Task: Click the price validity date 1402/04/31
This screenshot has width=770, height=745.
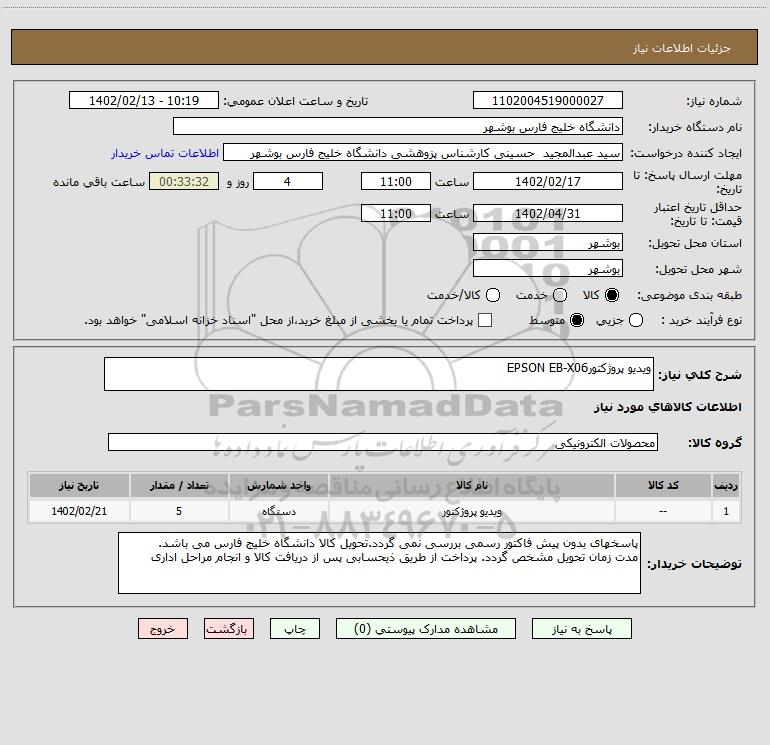Action: [x=548, y=213]
